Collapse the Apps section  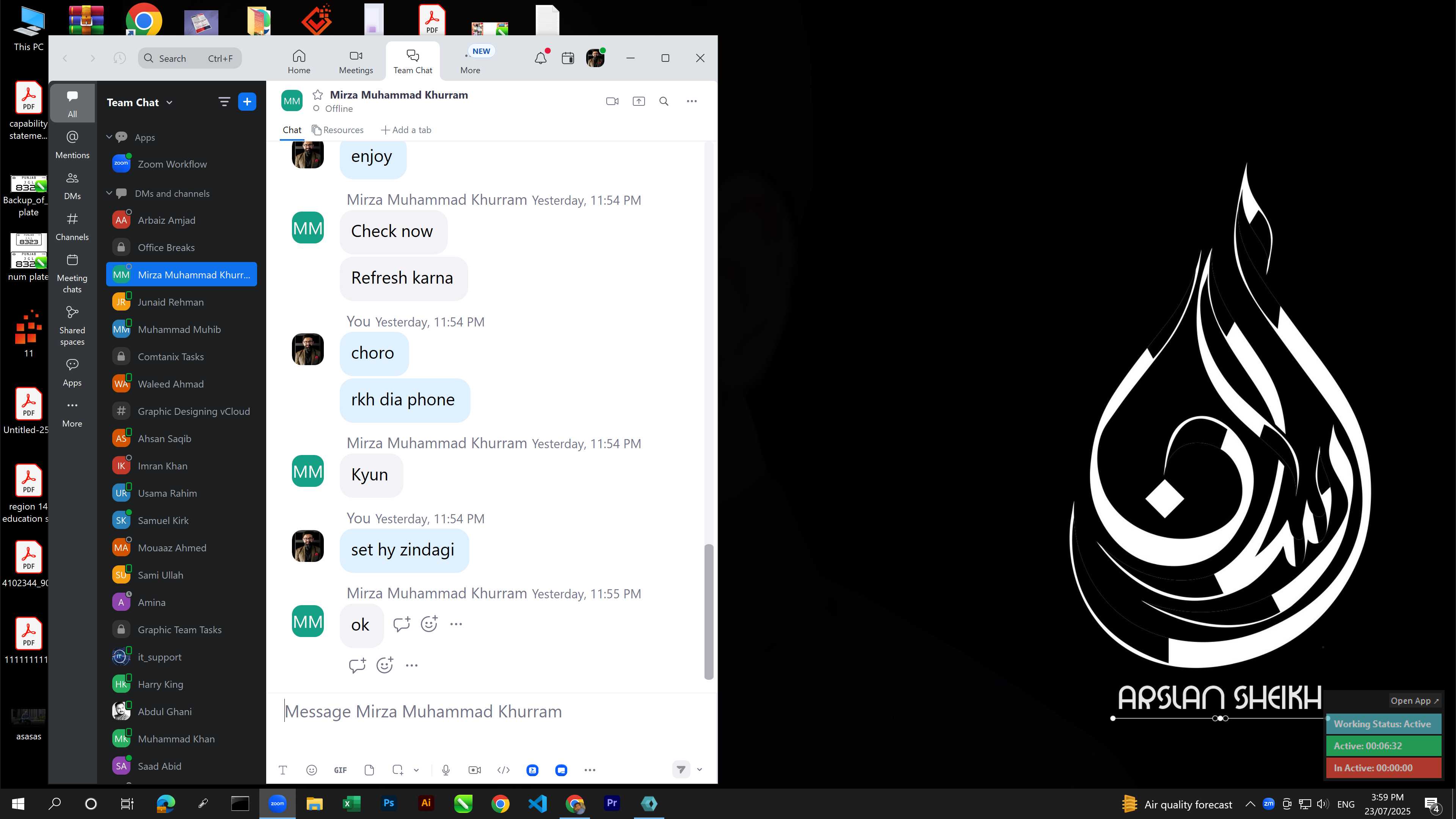pos(109,137)
